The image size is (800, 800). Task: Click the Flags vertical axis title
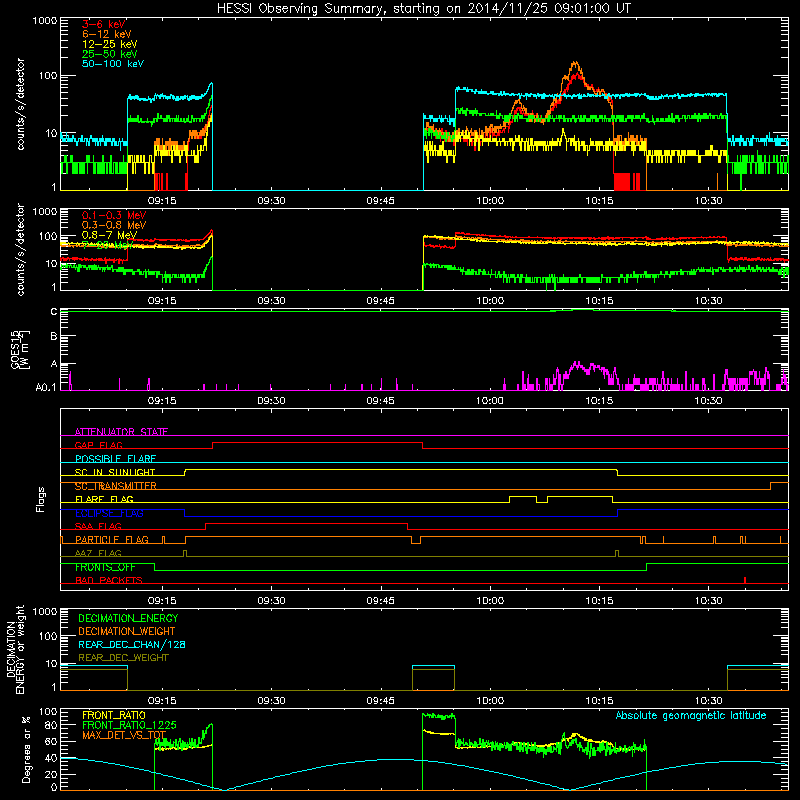41,499
